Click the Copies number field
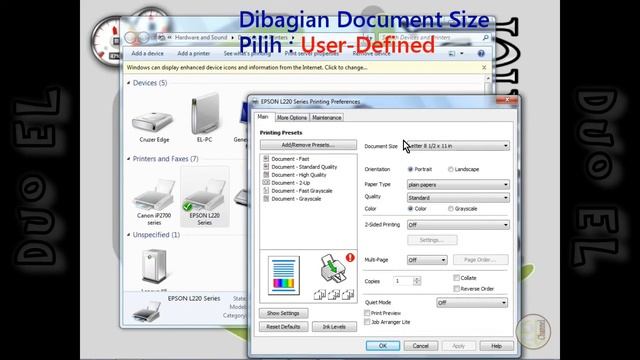The width and height of the screenshot is (640, 360). coord(403,281)
